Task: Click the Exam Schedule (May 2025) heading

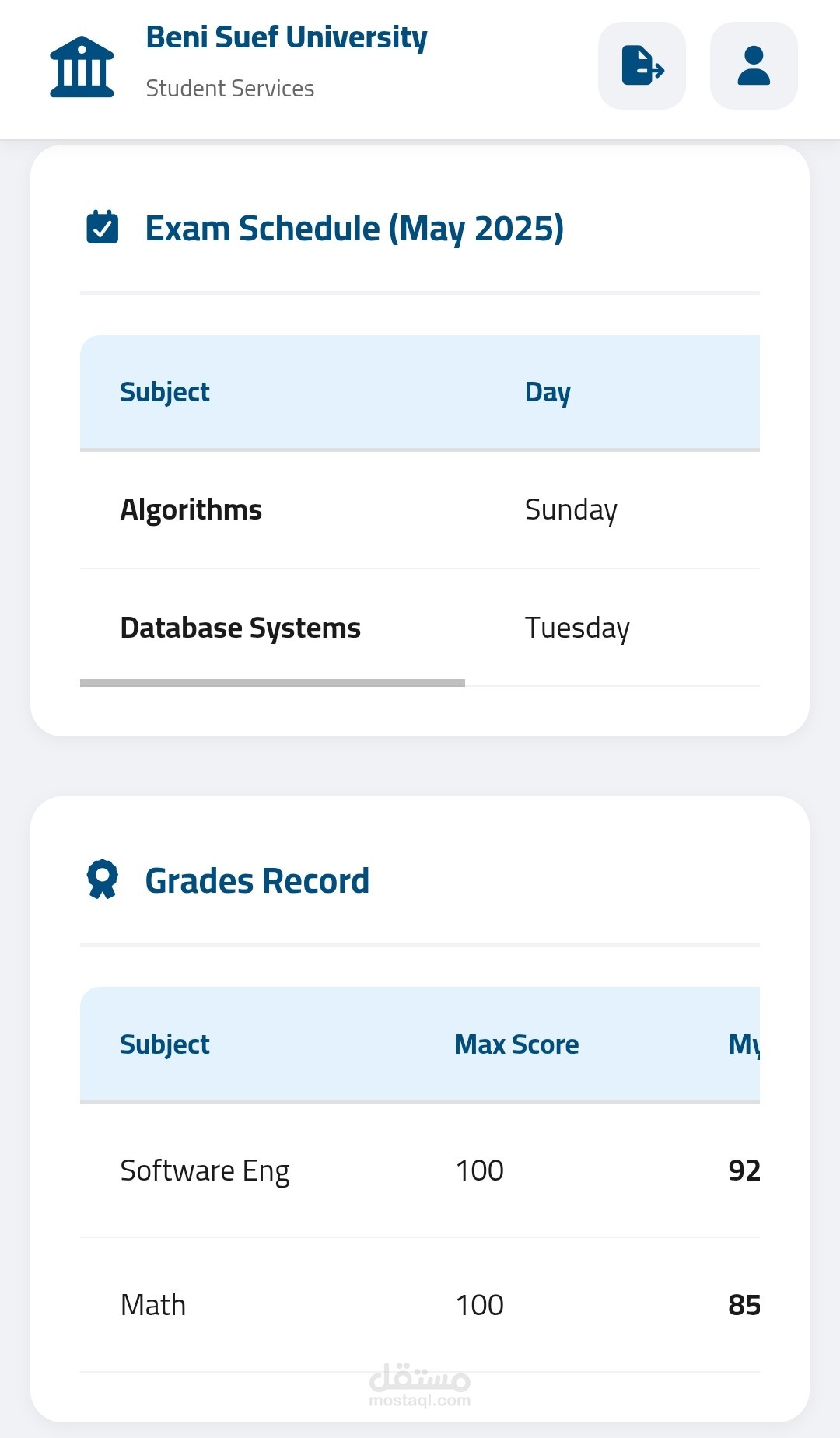Action: (x=354, y=229)
